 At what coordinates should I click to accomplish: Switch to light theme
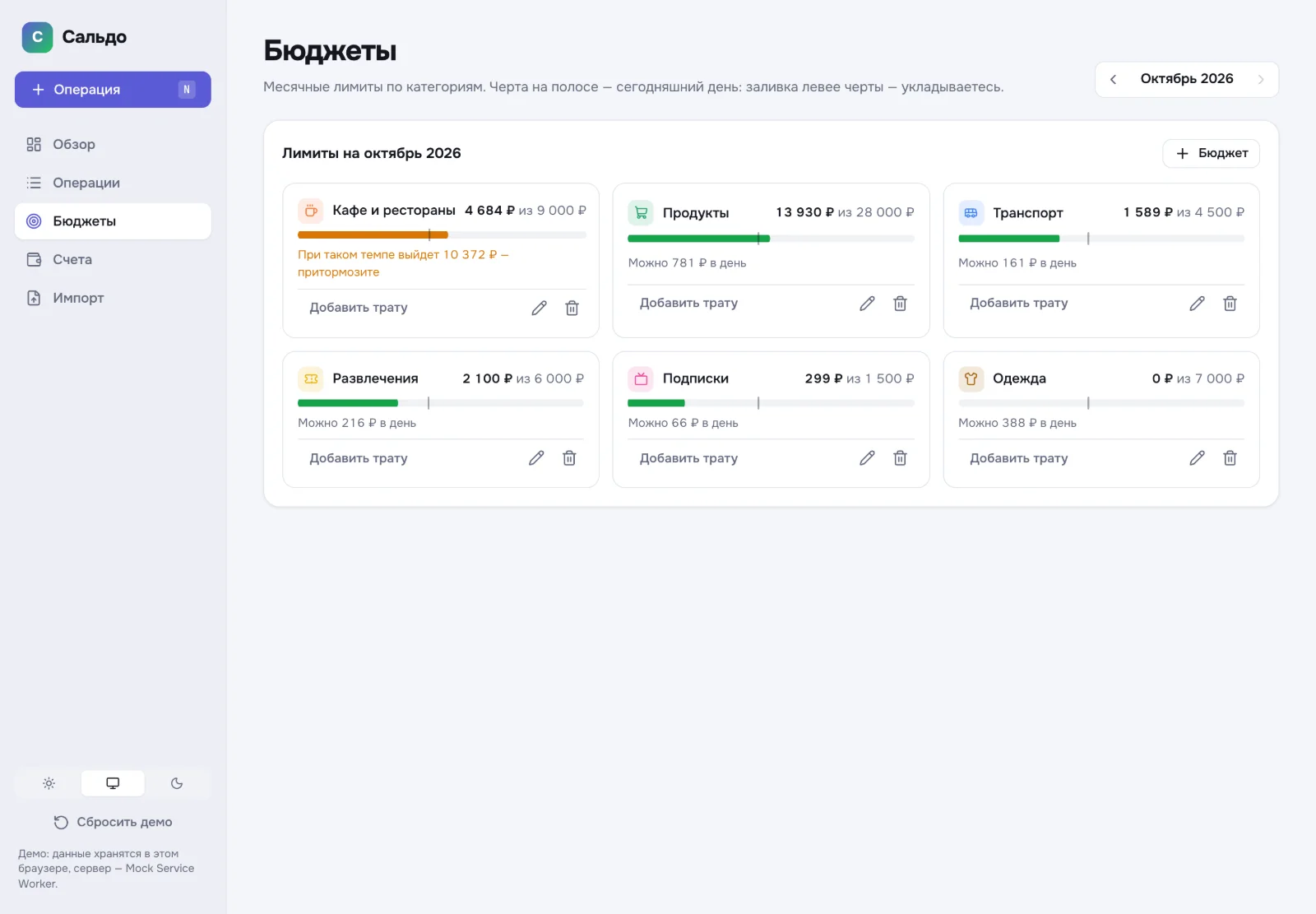(49, 783)
